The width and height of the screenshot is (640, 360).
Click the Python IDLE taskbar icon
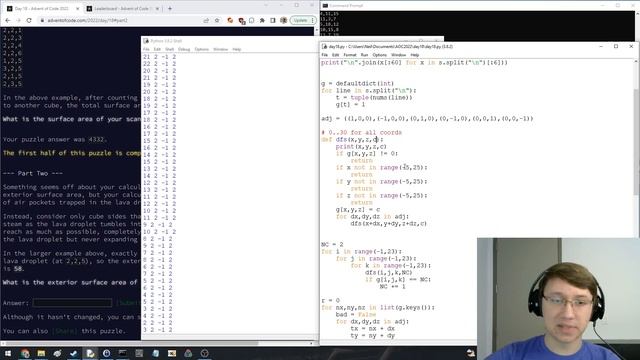click(90, 353)
